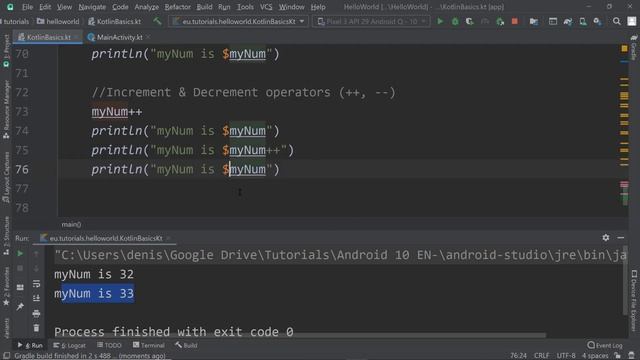Open the VCS menu
This screenshot has width=640, height=360.
tap(266, 7)
